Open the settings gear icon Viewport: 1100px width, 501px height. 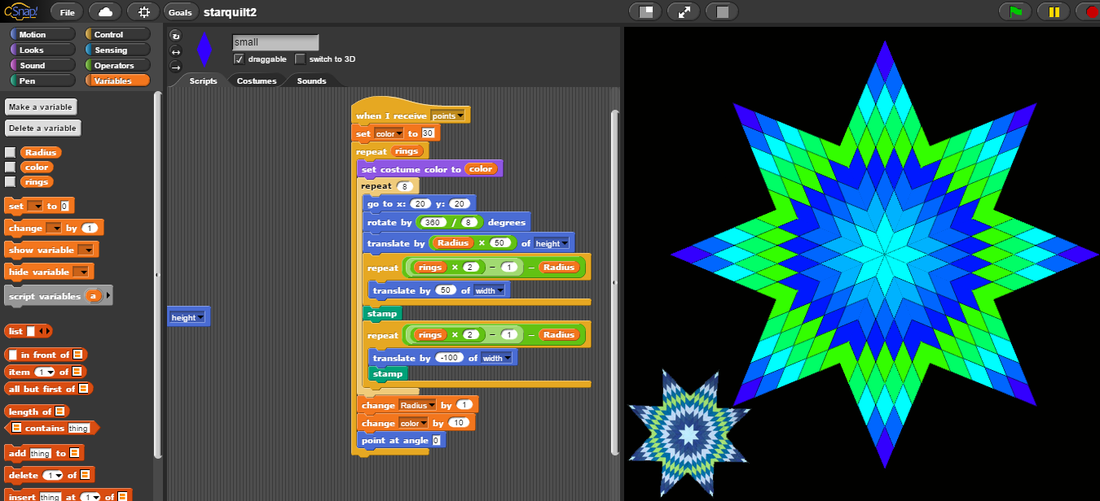coord(144,12)
